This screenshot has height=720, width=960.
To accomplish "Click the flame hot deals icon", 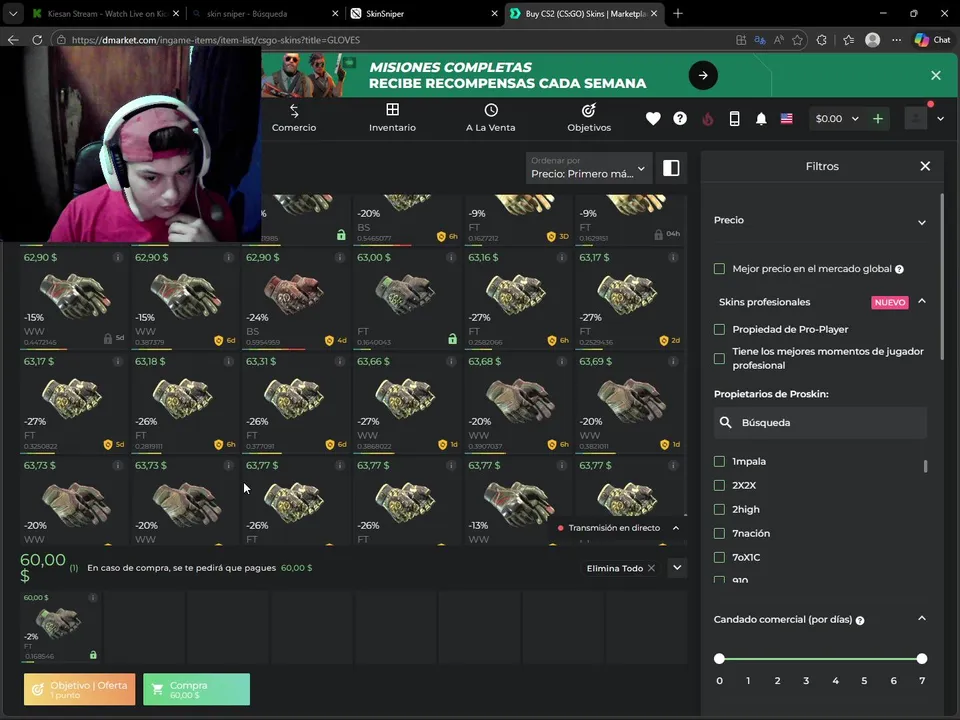I will 708,119.
